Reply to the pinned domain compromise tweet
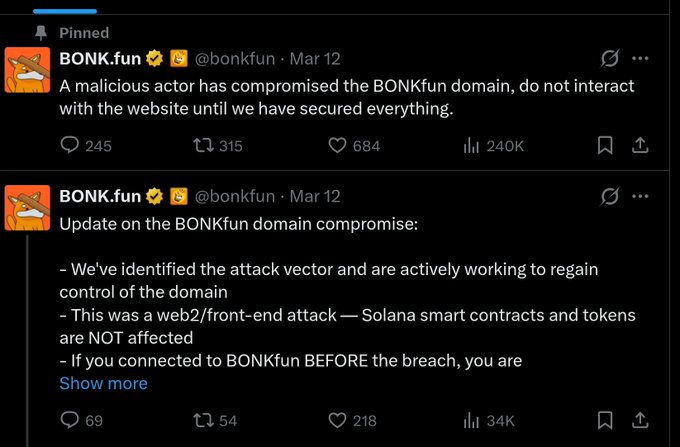This screenshot has height=447, width=680. (x=70, y=145)
